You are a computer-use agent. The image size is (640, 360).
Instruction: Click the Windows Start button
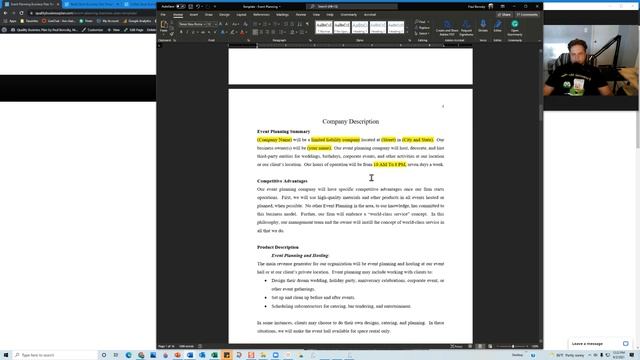[x=6, y=355]
